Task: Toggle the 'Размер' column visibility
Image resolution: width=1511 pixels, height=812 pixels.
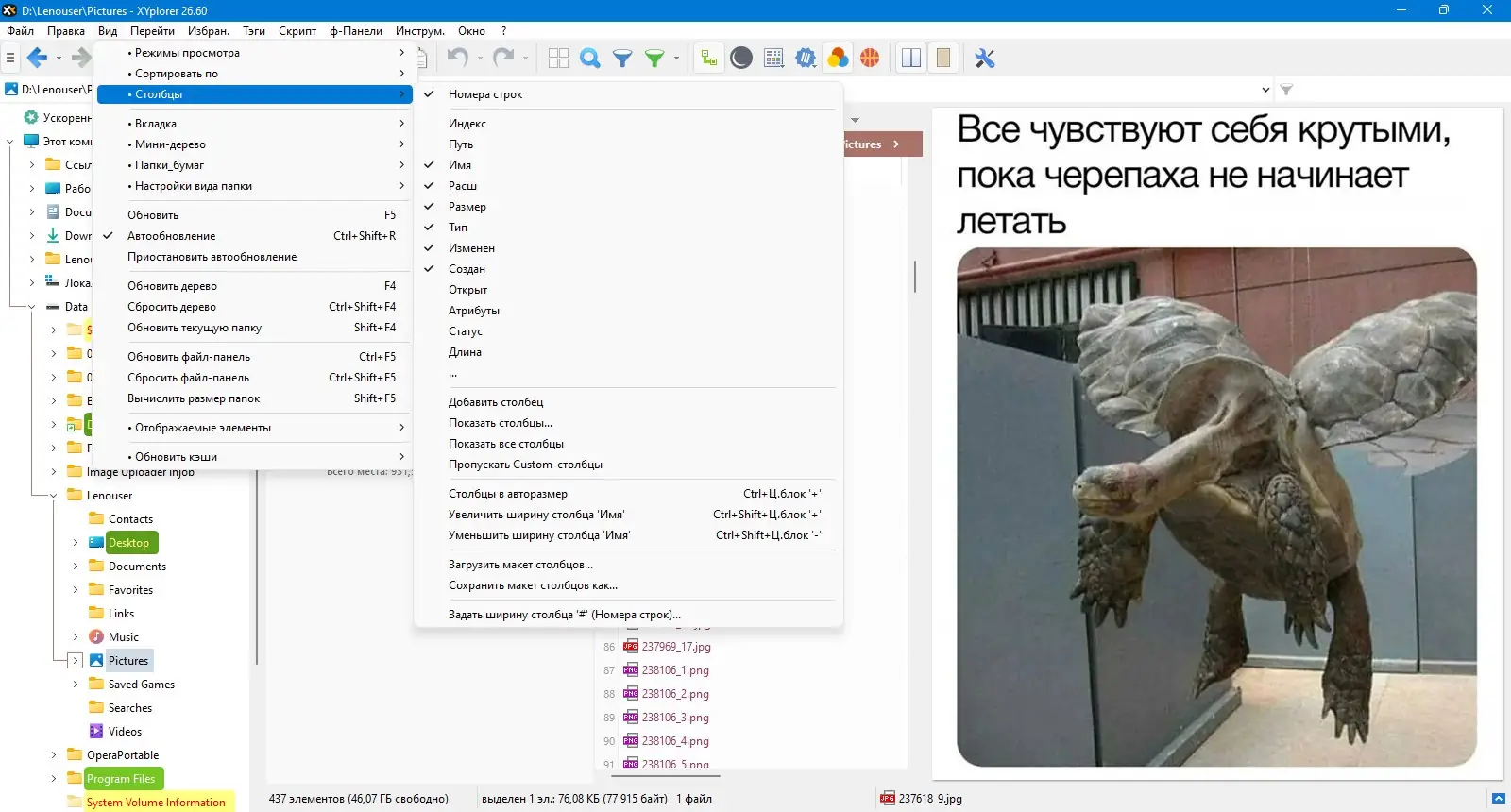Action: click(x=467, y=207)
